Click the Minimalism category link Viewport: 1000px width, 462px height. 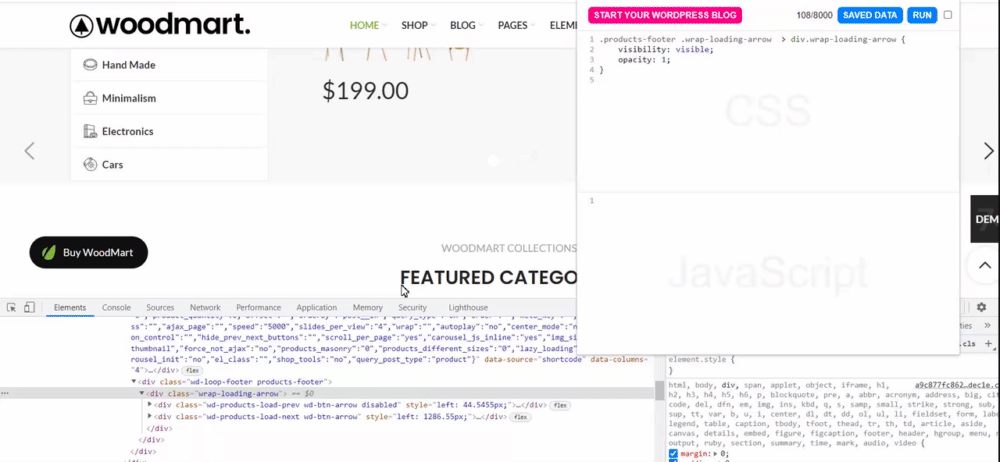click(129, 98)
